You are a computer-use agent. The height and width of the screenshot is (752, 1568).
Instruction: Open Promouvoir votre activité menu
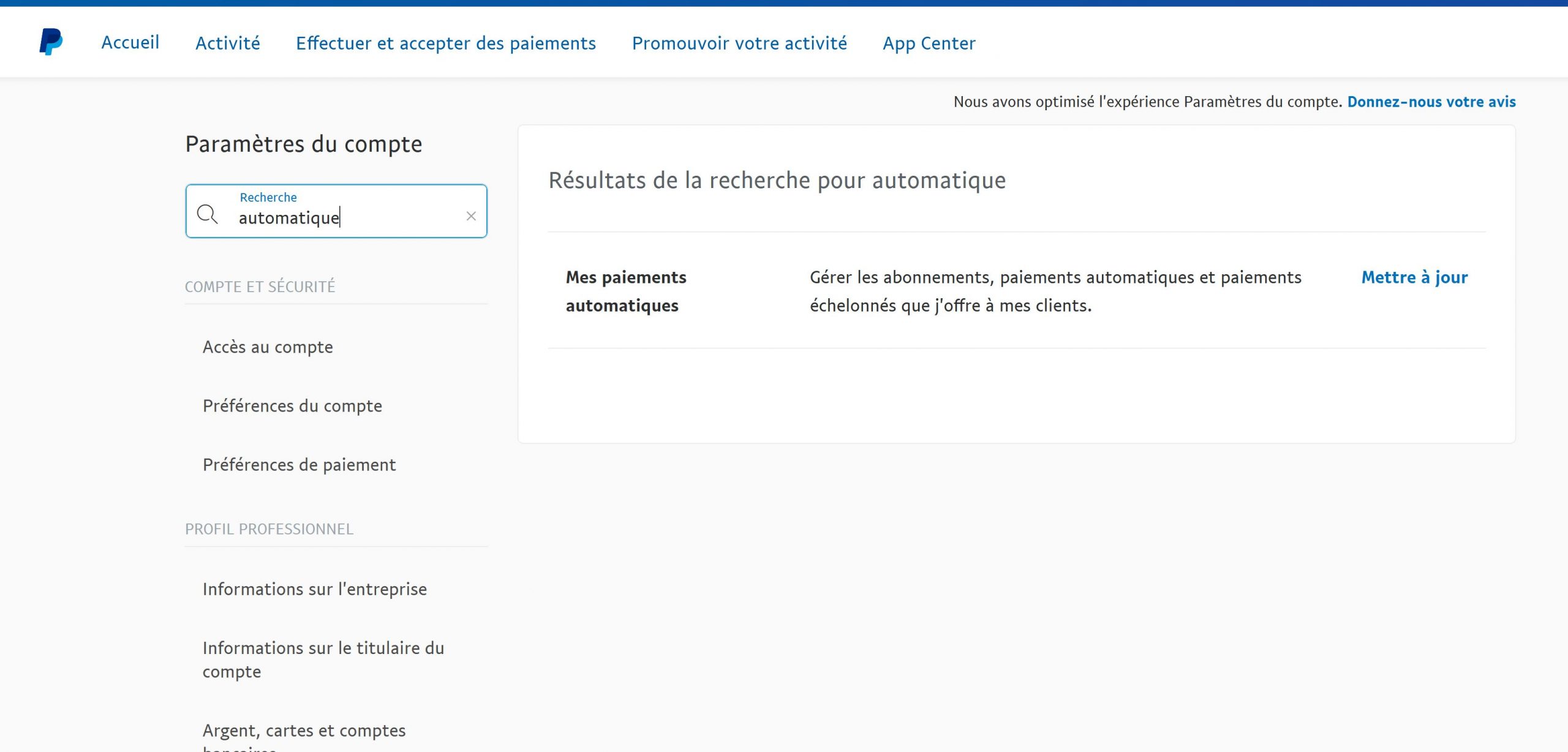[739, 43]
